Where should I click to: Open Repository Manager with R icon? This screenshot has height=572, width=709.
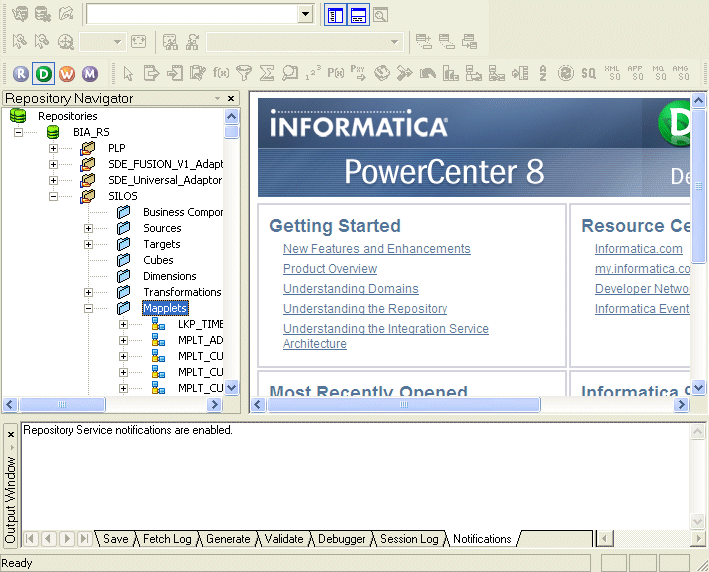21,73
